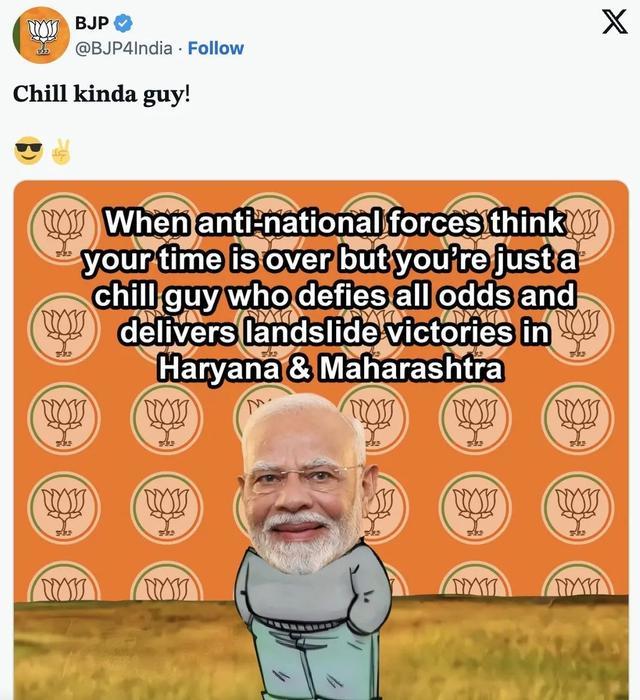Open the BJP display name link
This screenshot has height=700, width=640.
[92, 23]
